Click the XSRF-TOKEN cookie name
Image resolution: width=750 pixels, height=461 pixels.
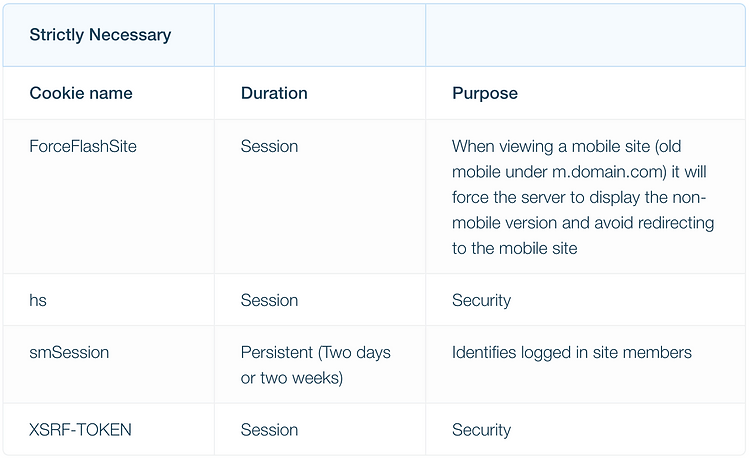pos(80,429)
